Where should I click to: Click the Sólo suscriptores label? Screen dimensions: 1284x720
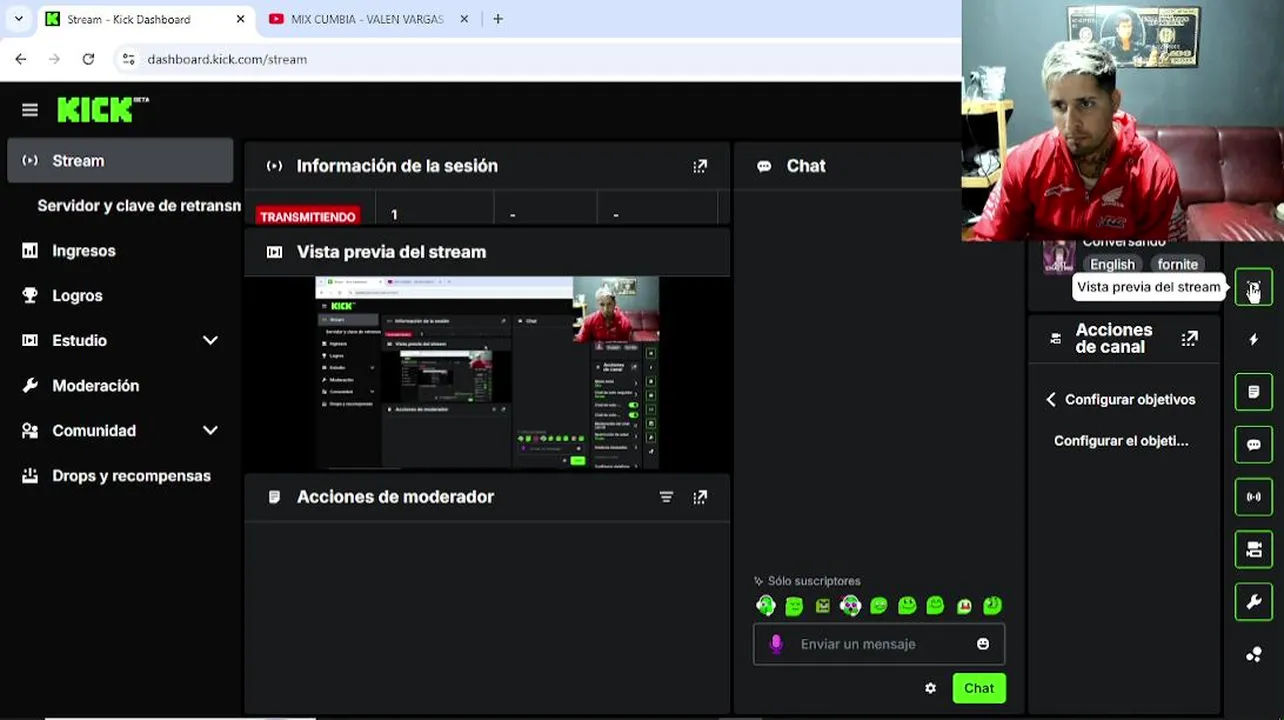pos(814,581)
